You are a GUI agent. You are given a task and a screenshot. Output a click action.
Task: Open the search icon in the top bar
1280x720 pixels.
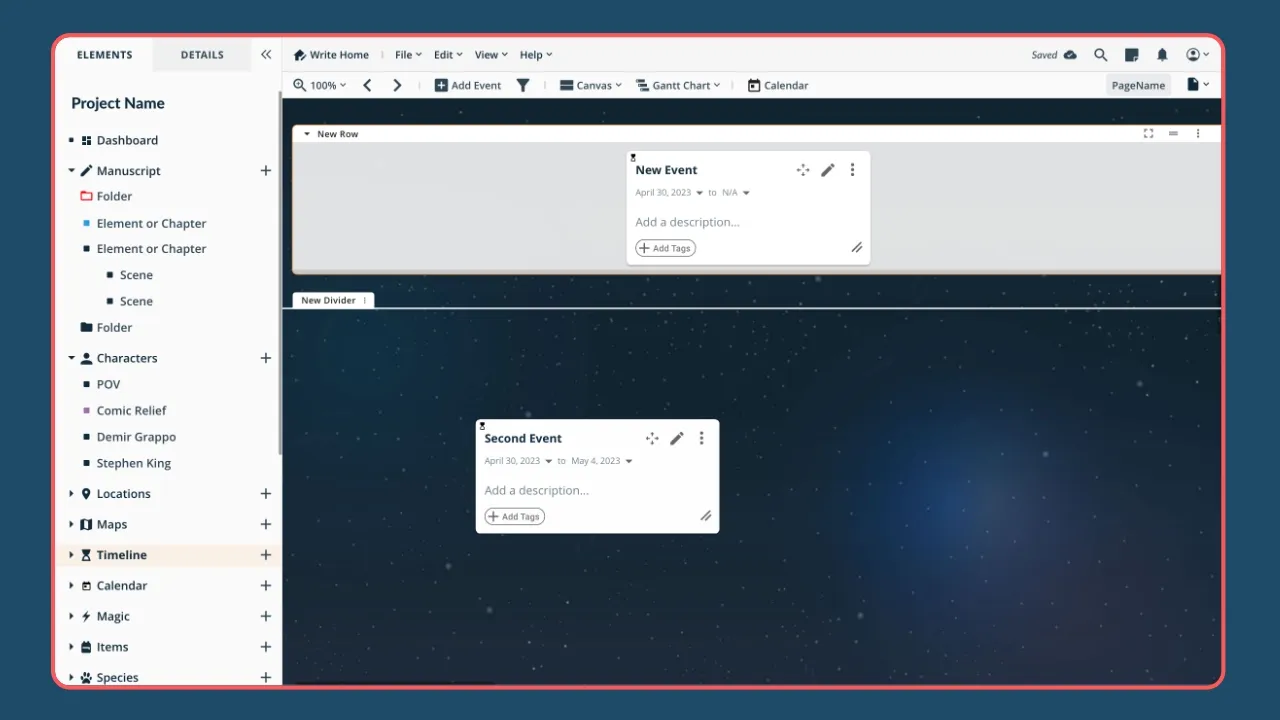coord(1100,55)
